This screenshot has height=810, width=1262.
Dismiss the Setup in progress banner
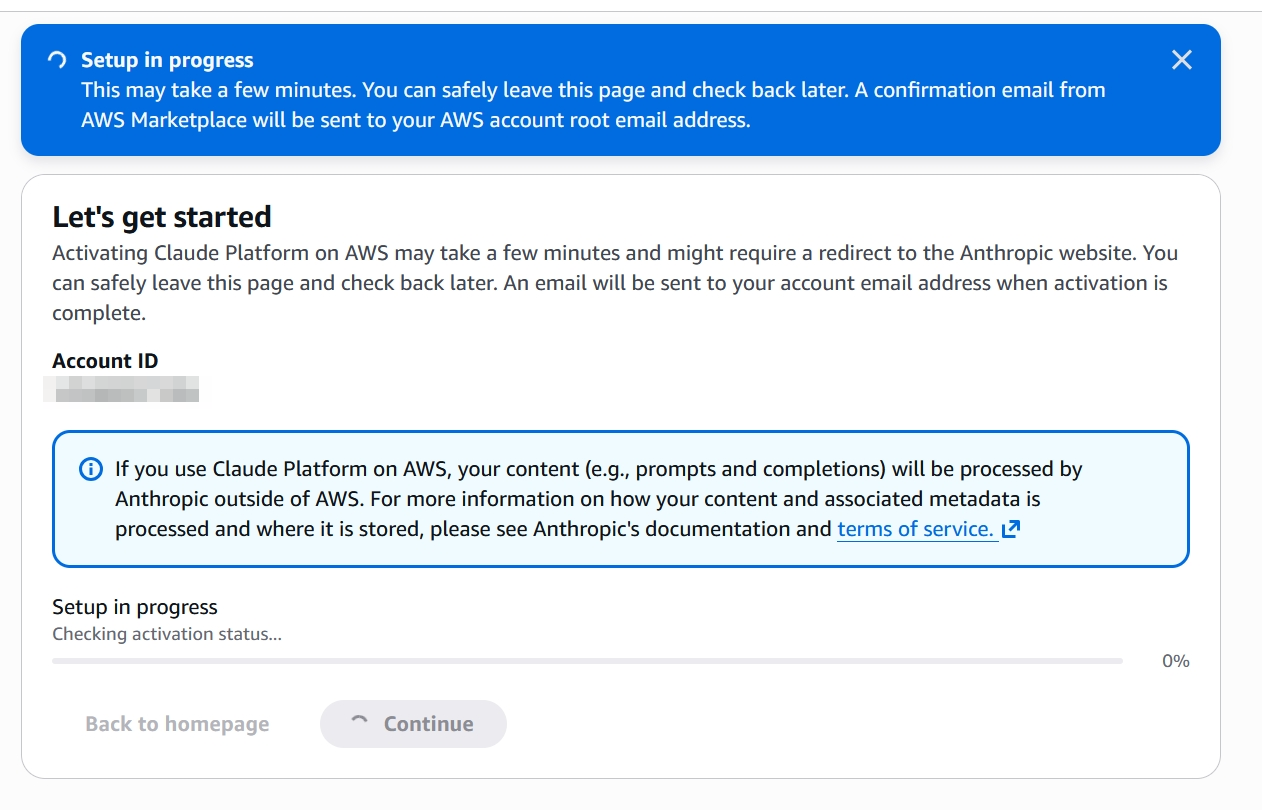coord(1181,60)
